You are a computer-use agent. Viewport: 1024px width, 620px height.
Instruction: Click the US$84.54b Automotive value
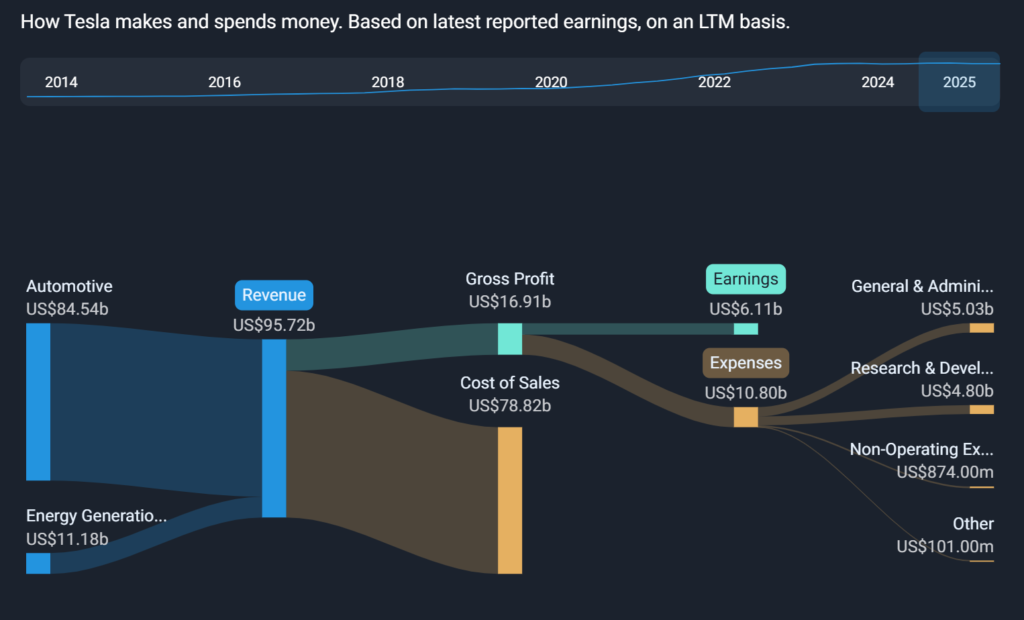[67, 309]
